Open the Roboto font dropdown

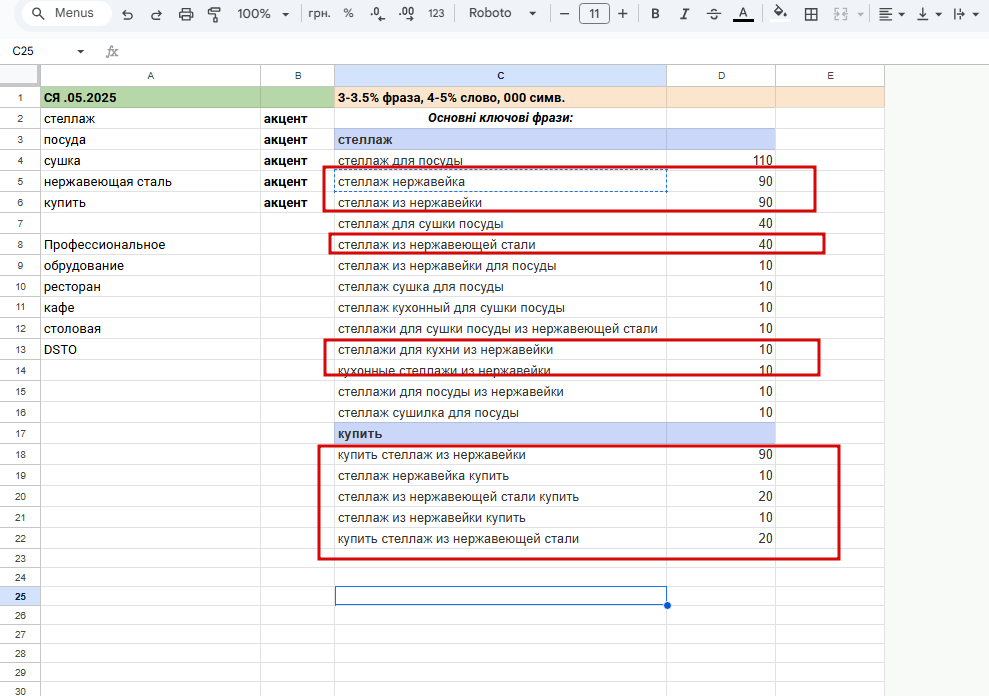point(502,14)
